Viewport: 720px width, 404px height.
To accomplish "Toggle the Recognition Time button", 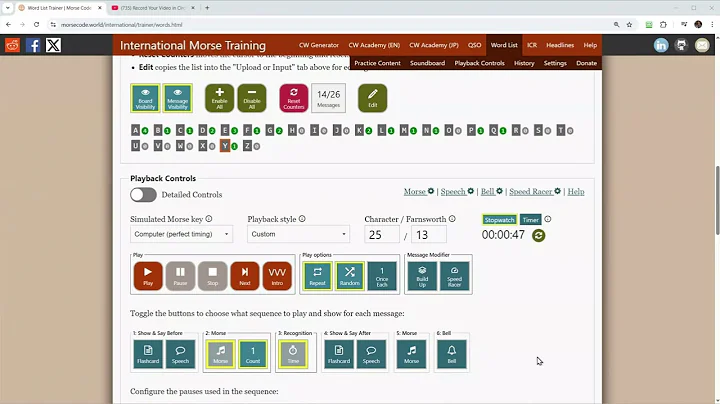I will (x=293, y=354).
